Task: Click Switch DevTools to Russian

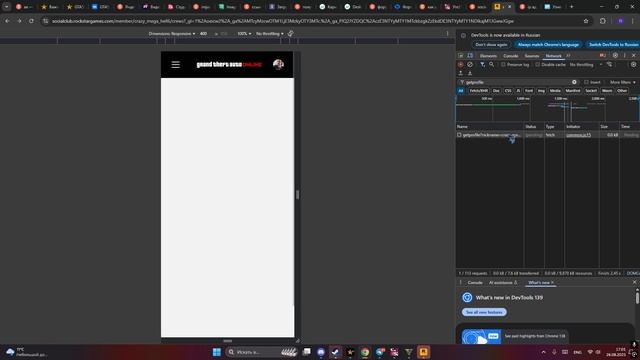Action: 613,44
